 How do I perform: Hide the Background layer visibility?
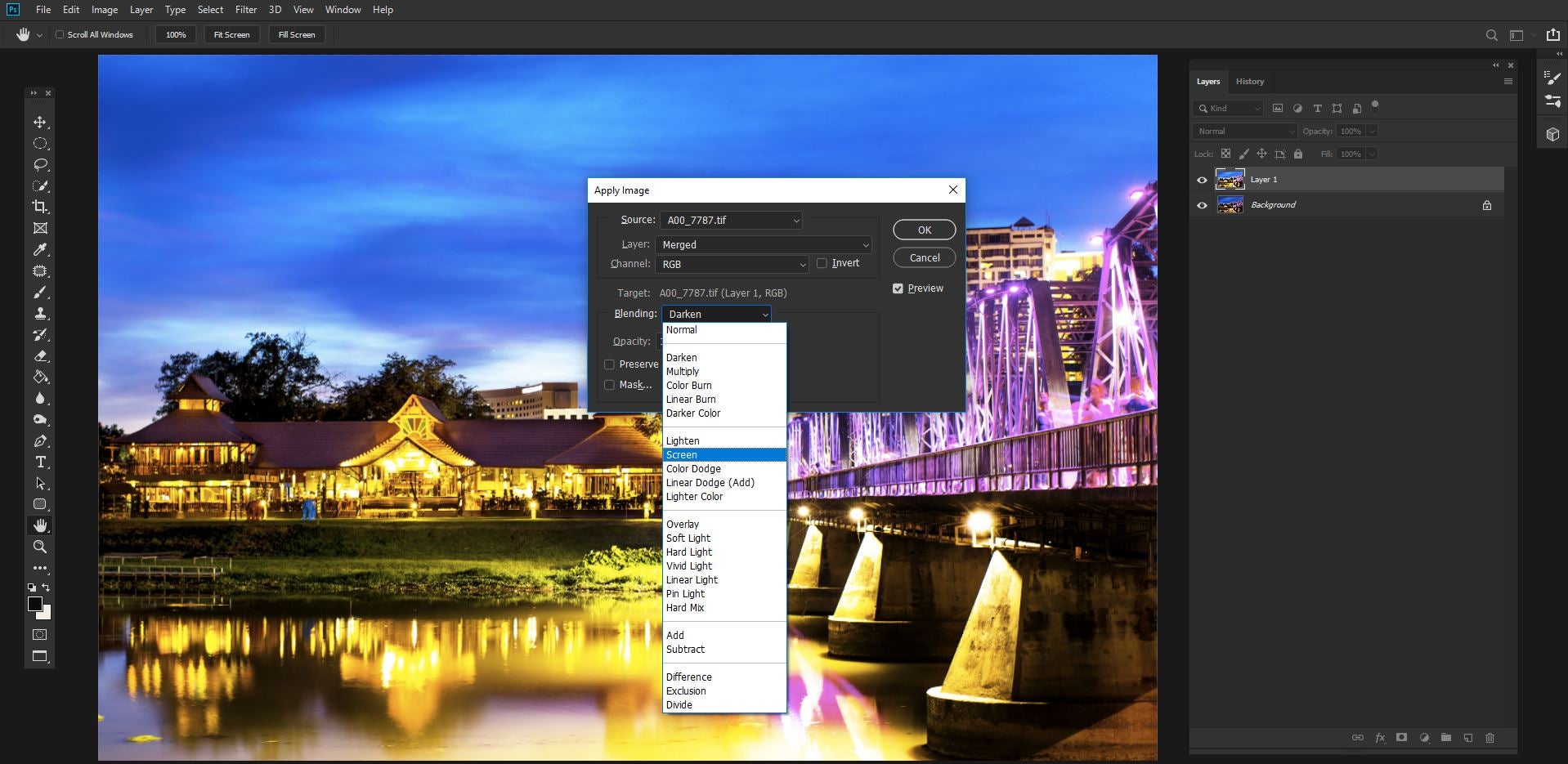1201,205
